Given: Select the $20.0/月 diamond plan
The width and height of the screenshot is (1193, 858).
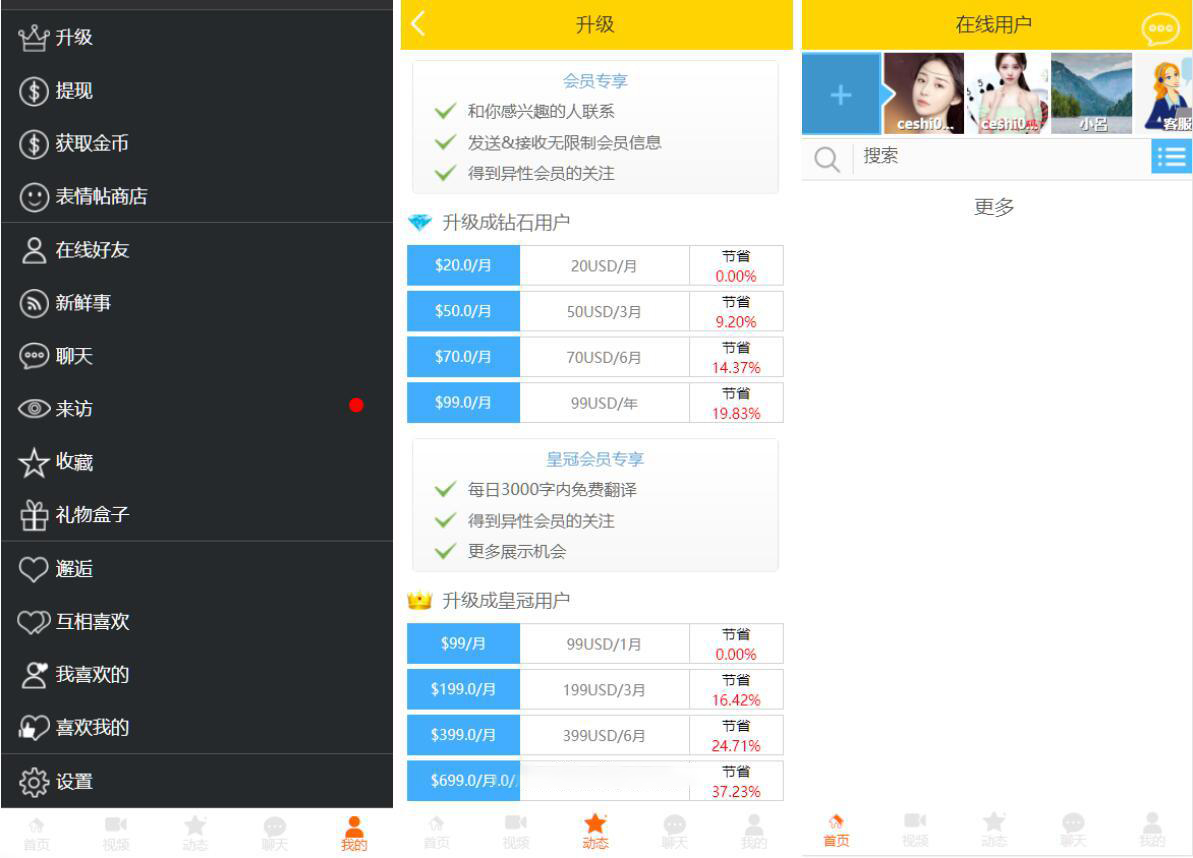Looking at the screenshot, I should click(x=463, y=266).
